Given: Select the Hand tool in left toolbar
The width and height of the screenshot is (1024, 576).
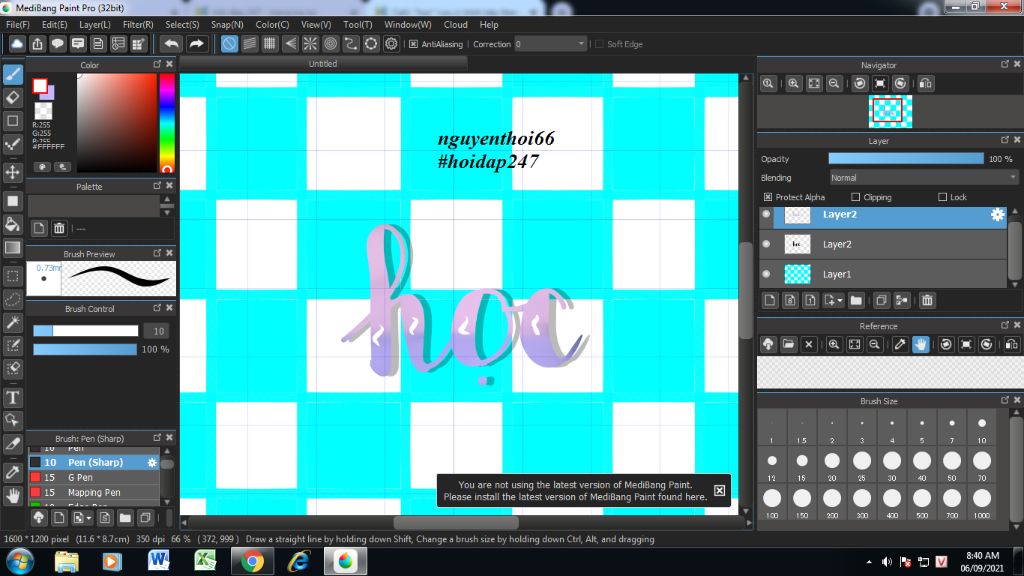Looking at the screenshot, I should 12,496.
